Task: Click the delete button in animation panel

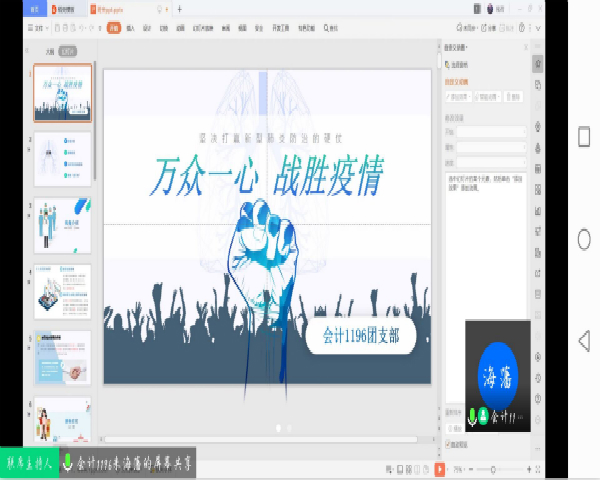Action: point(513,97)
